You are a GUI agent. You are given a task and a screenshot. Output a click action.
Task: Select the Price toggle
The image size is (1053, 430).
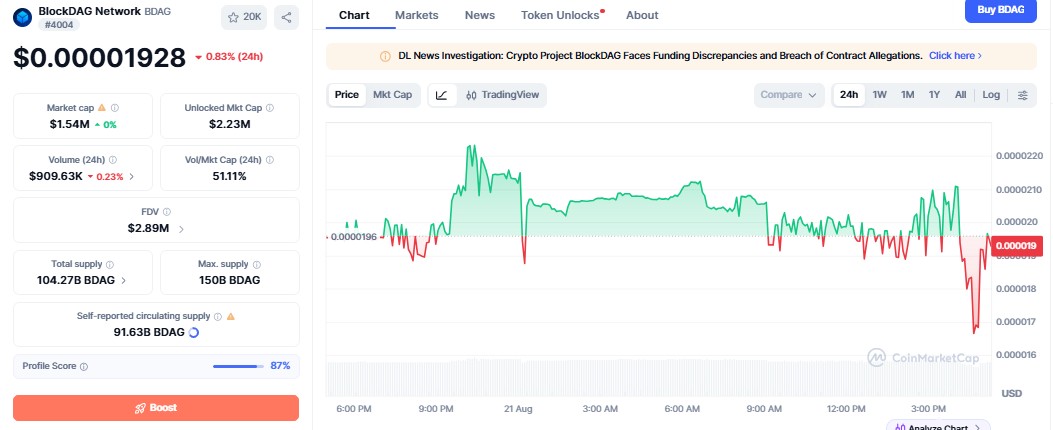click(347, 95)
